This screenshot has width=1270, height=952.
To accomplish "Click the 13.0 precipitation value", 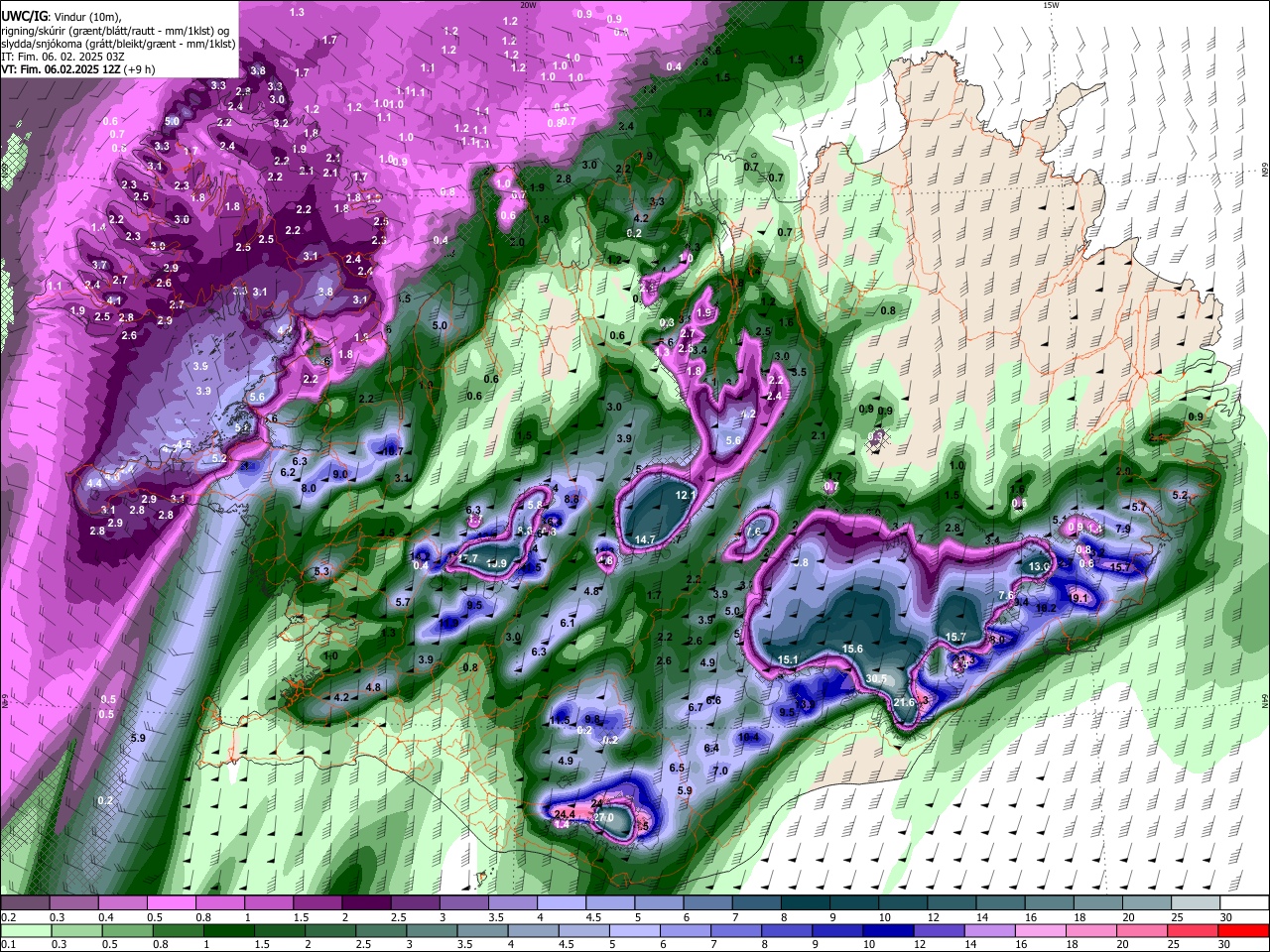I will click(x=1039, y=566).
